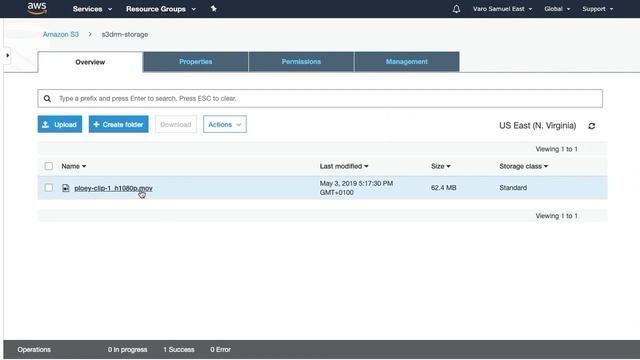The height and width of the screenshot is (360, 640).
Task: Expand the left side panel arrow
Action: 7,55
